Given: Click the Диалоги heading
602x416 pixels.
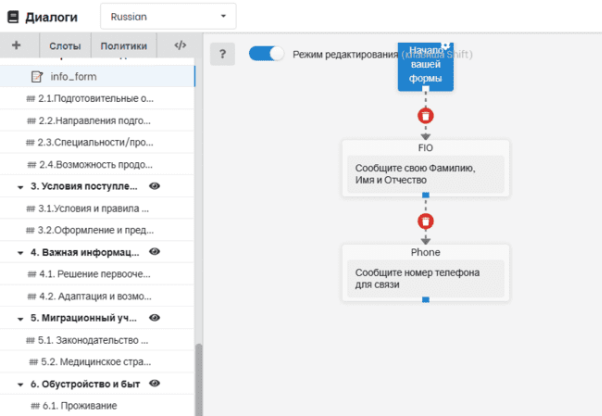Looking at the screenshot, I should [x=51, y=17].
